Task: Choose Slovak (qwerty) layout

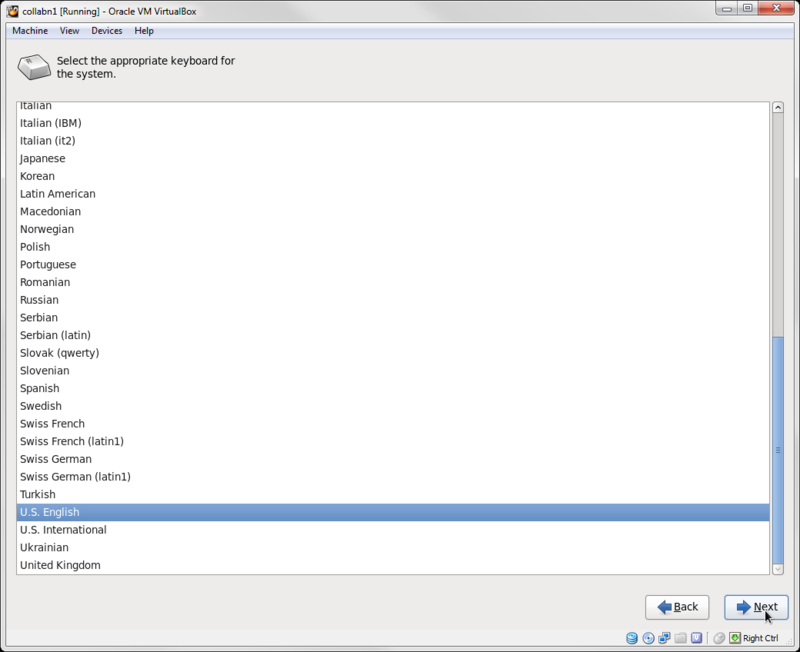Action: (393, 353)
